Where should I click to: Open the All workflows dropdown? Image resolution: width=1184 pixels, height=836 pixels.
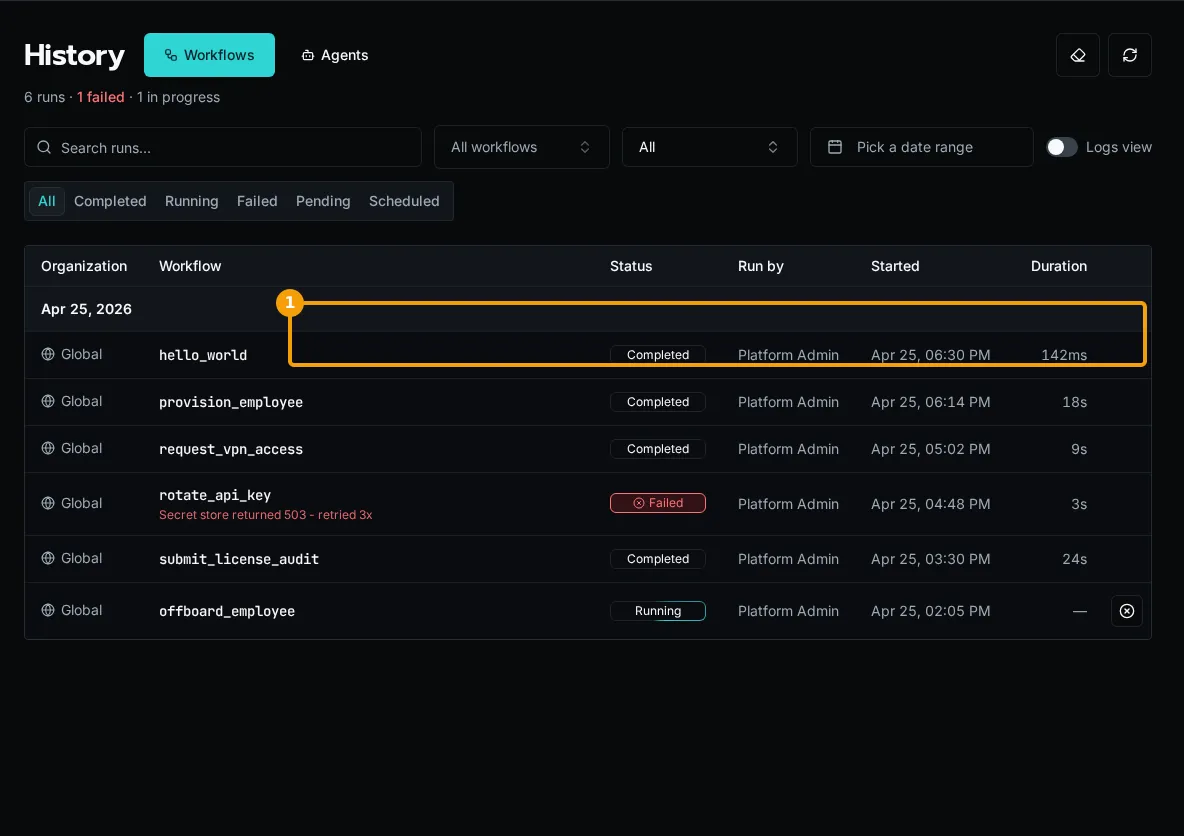(521, 147)
